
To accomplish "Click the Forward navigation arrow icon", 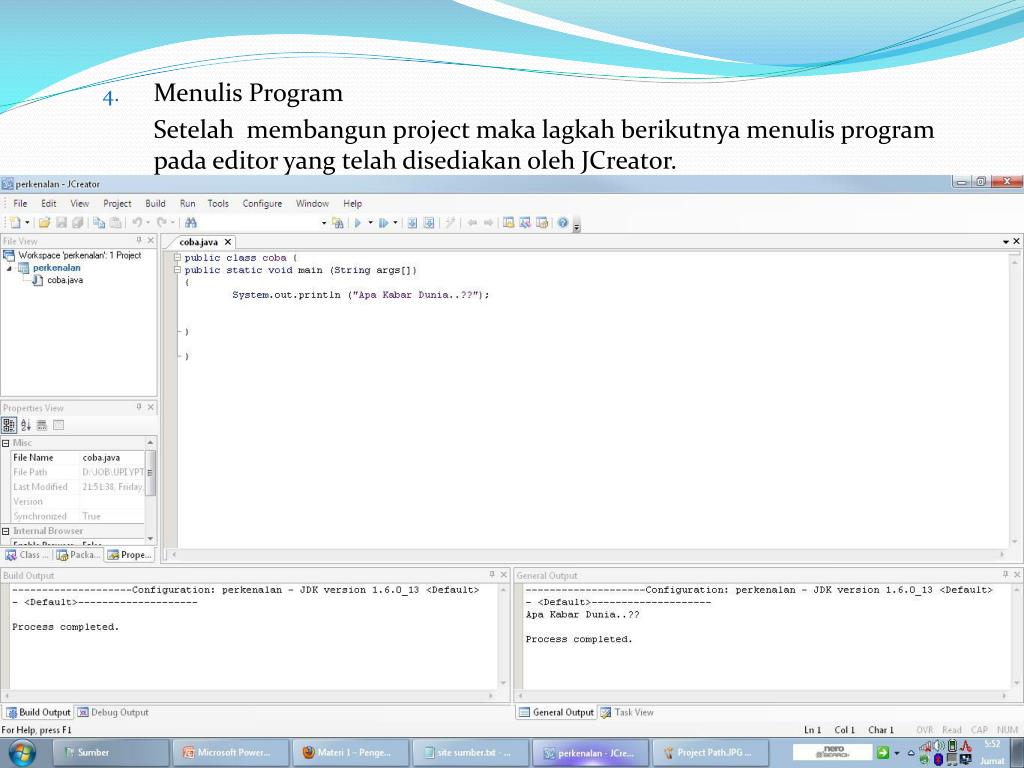I will point(488,223).
